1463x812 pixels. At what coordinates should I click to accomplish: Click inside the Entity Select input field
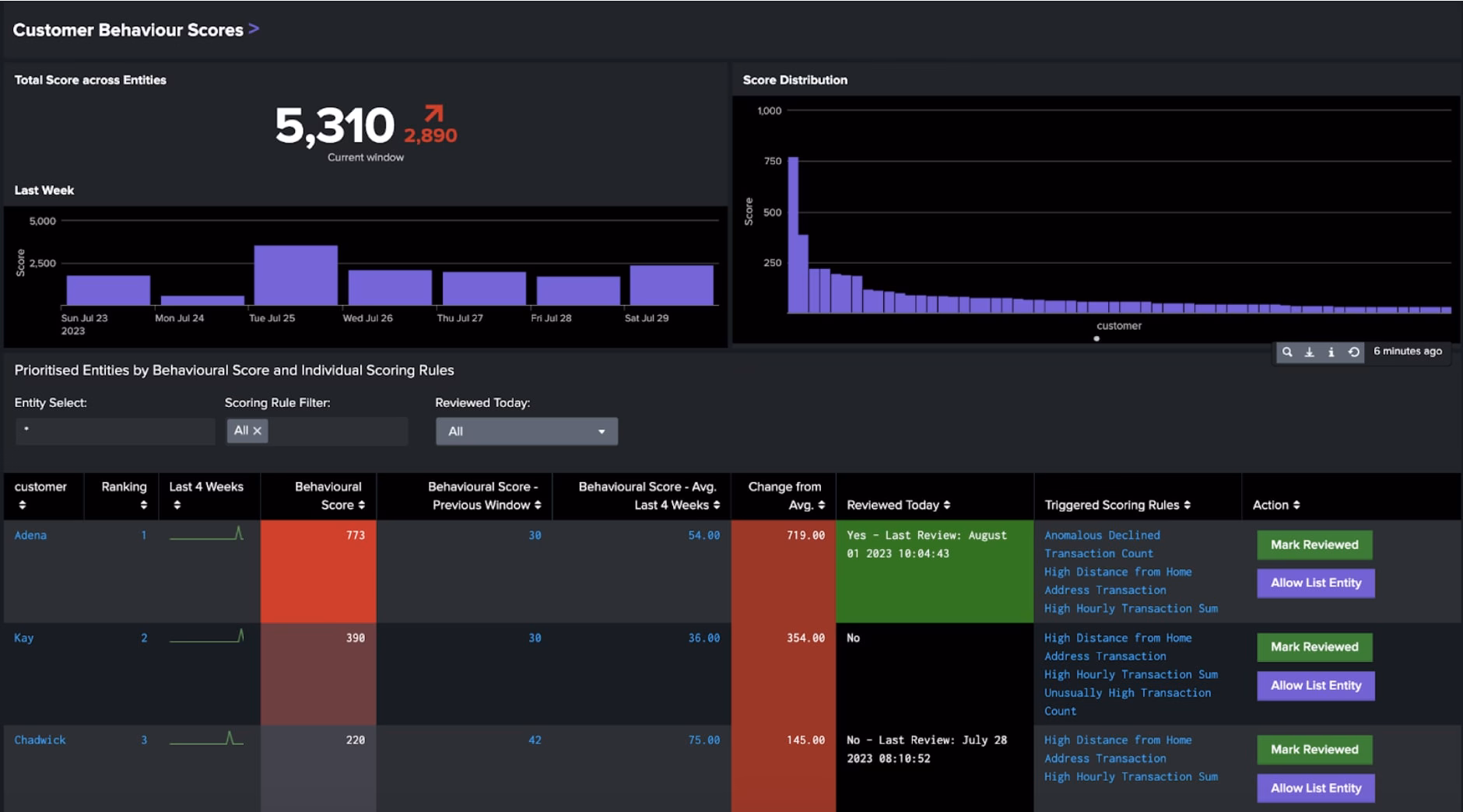point(114,431)
